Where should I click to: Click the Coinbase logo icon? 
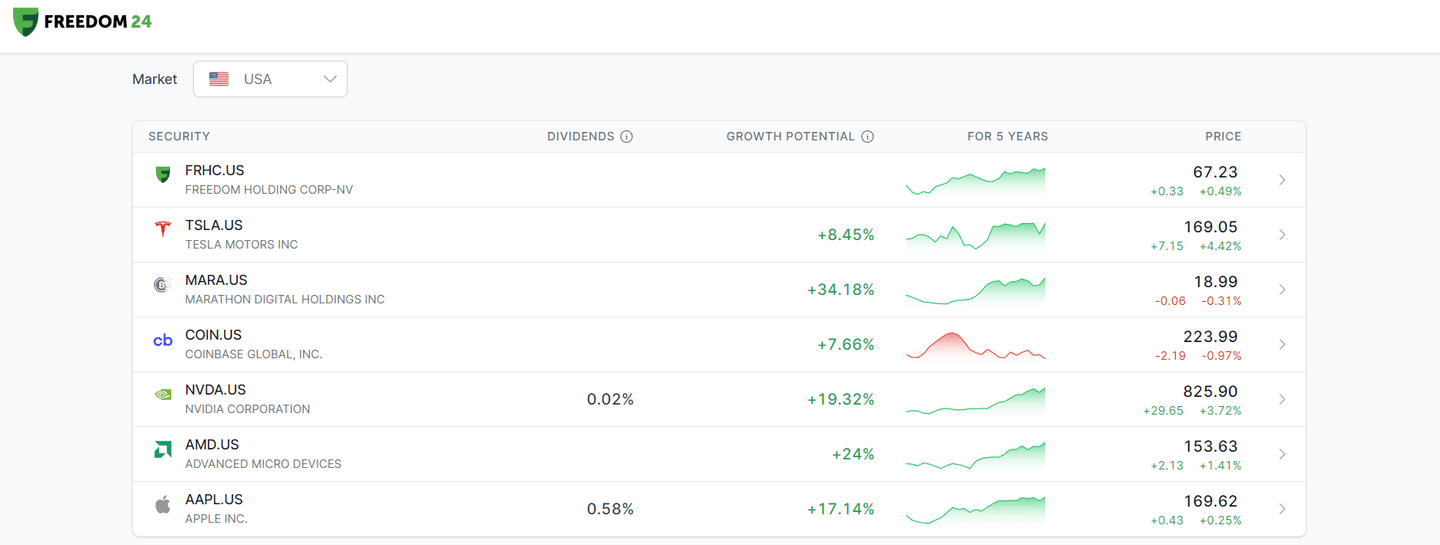tap(162, 340)
